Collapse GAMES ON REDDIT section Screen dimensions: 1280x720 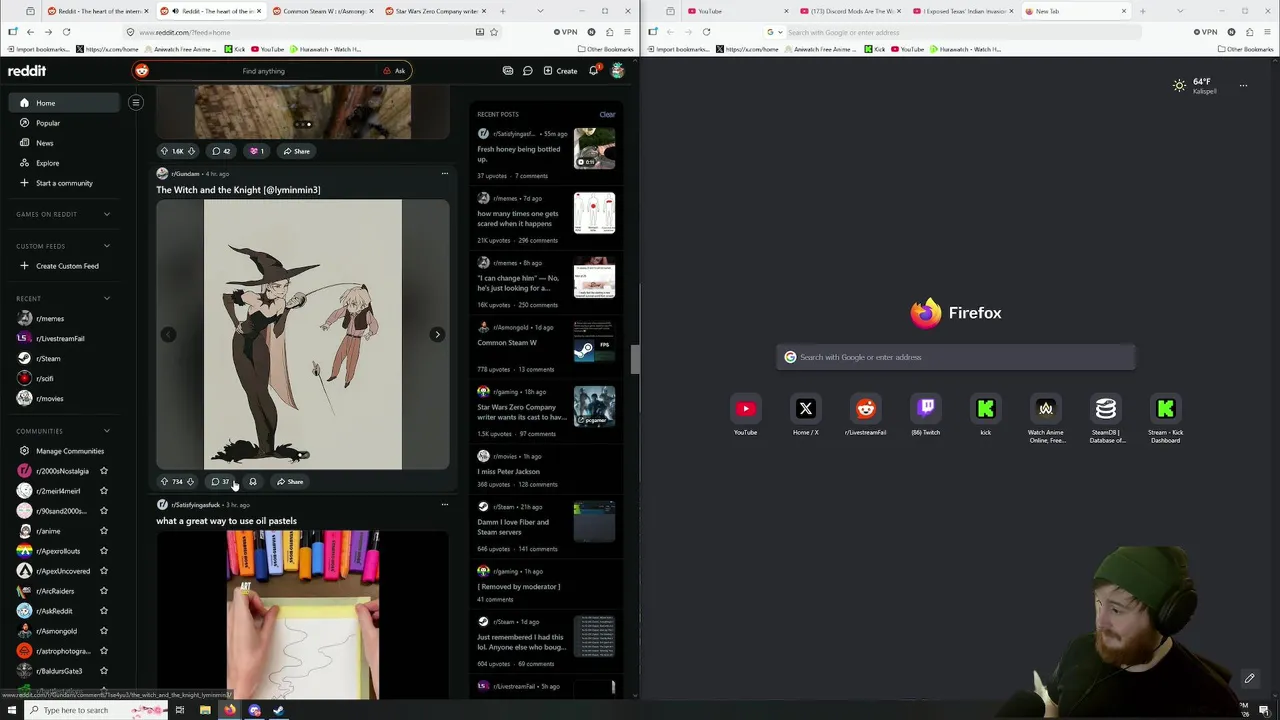pos(107,214)
